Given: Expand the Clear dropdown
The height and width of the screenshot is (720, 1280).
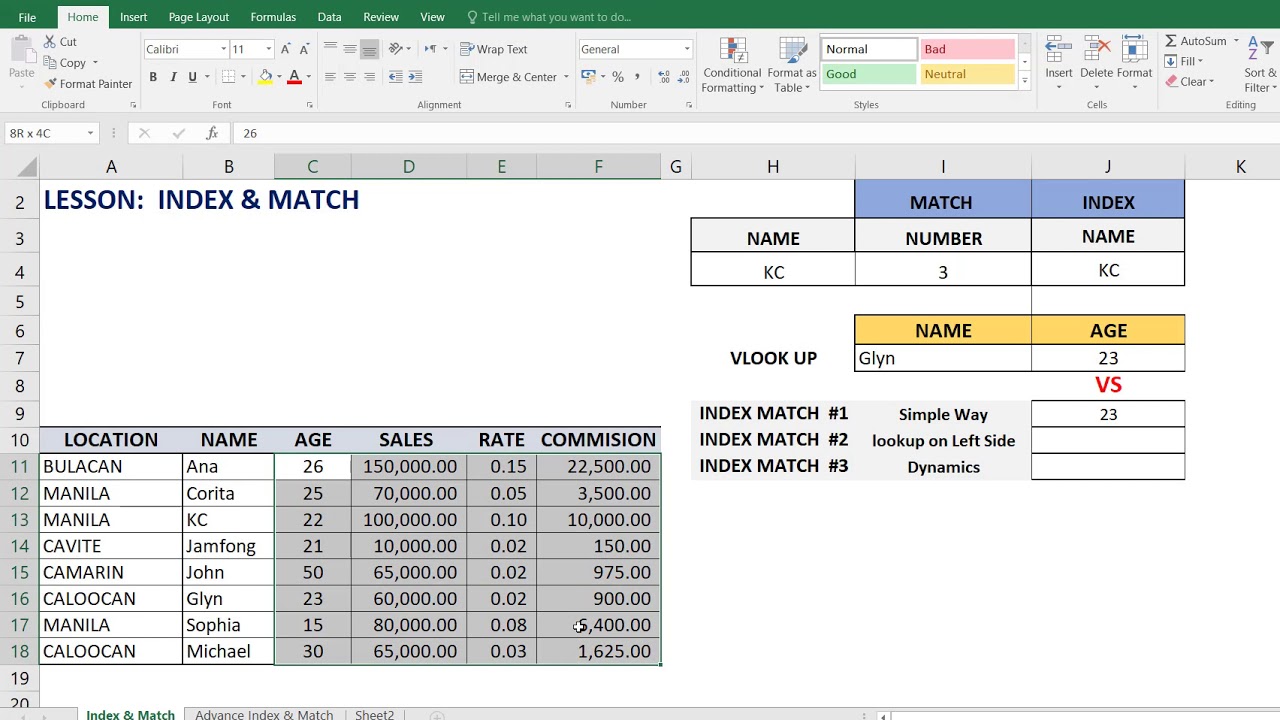Looking at the screenshot, I should click(1212, 82).
